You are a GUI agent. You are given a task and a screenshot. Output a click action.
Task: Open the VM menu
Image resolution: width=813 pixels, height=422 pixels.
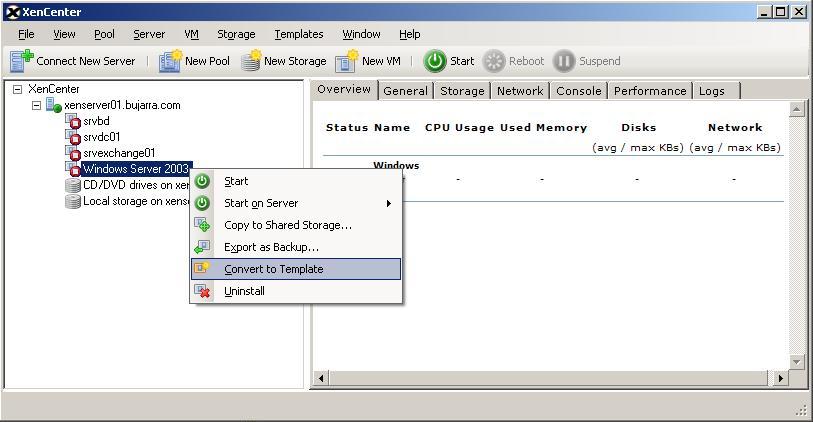pyautogui.click(x=191, y=34)
